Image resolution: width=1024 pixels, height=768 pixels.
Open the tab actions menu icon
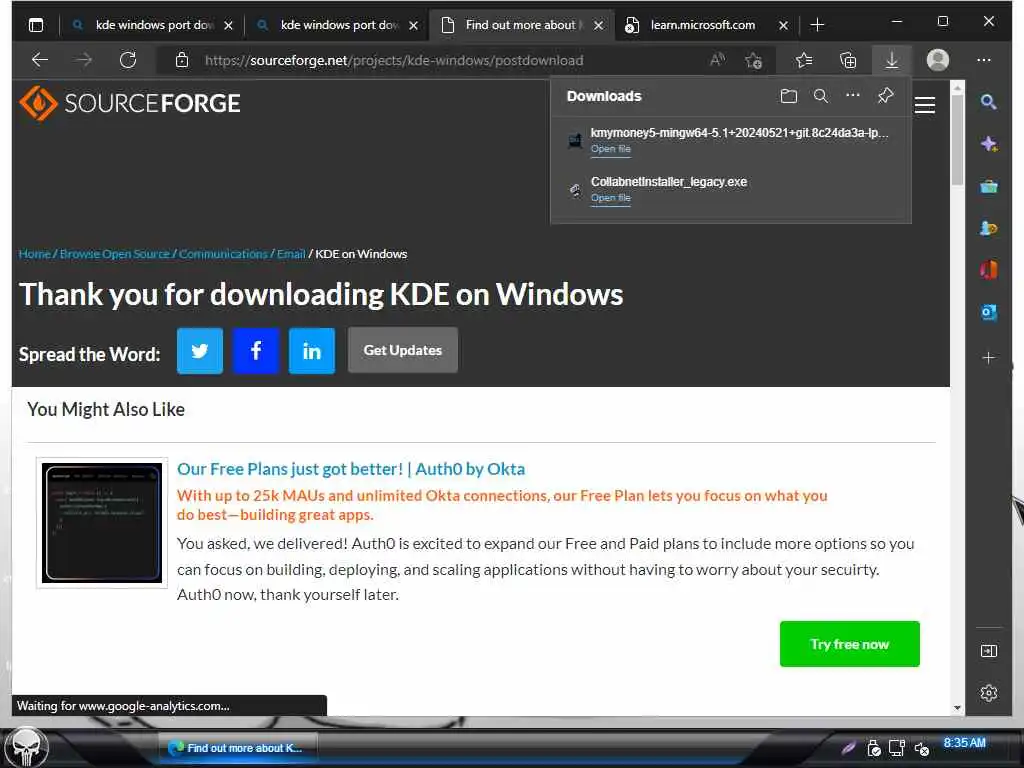[36, 25]
